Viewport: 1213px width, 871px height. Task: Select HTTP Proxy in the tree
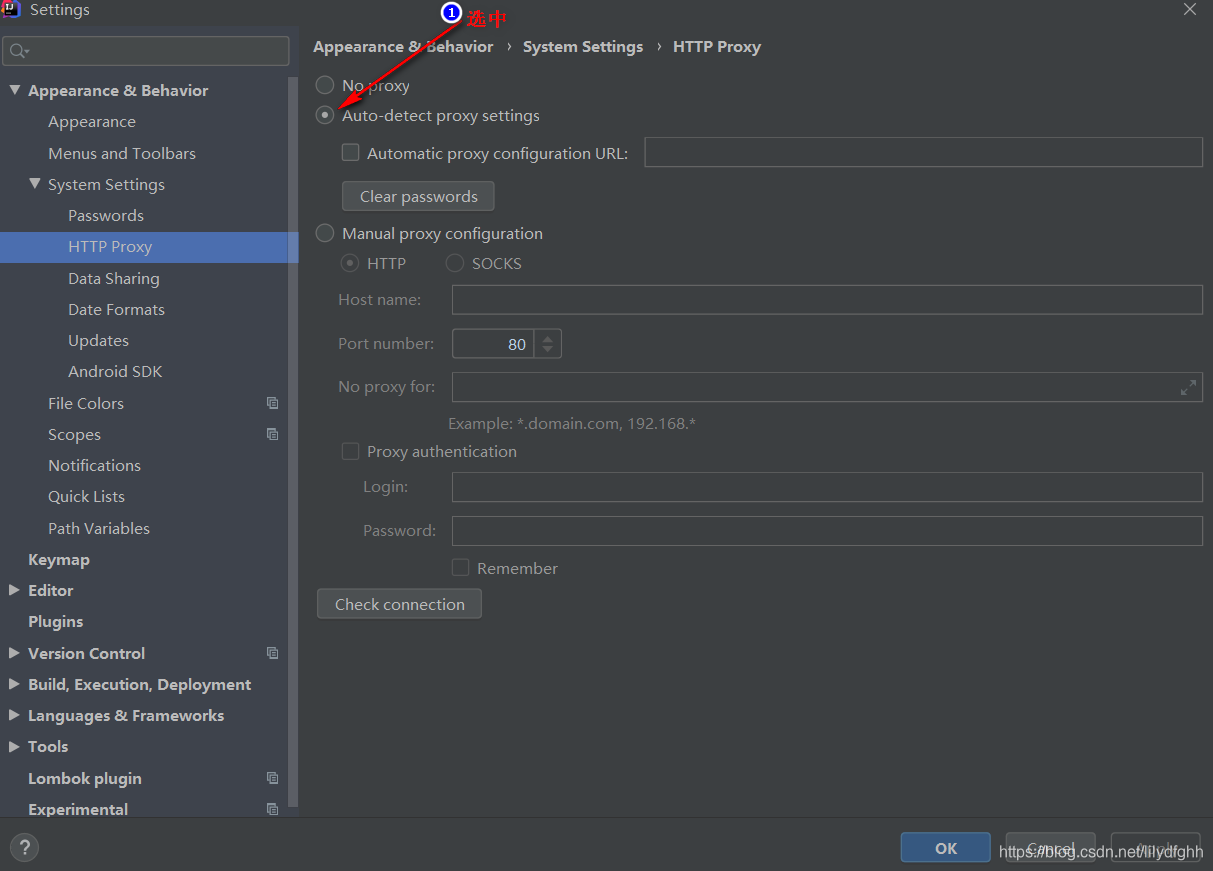click(x=149, y=247)
